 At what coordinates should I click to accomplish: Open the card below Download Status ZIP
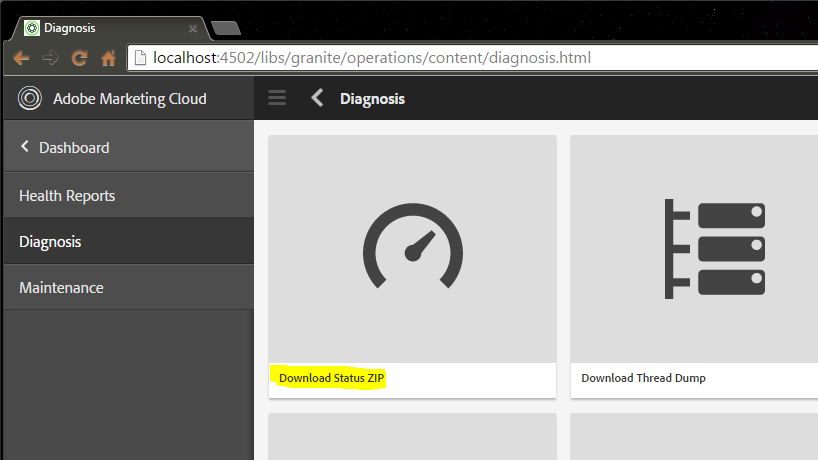click(413, 437)
